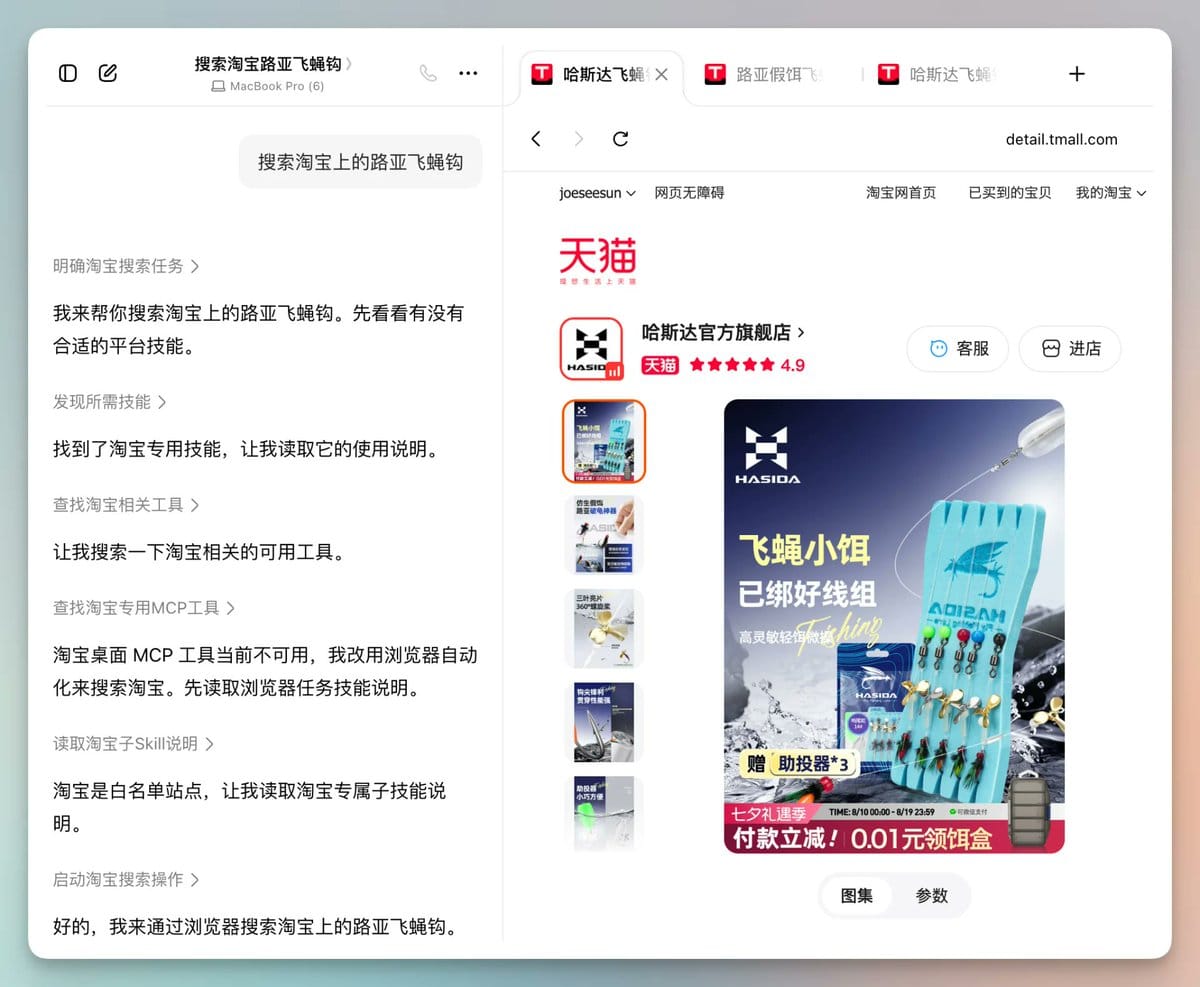Start a new chat with compose icon

(108, 73)
